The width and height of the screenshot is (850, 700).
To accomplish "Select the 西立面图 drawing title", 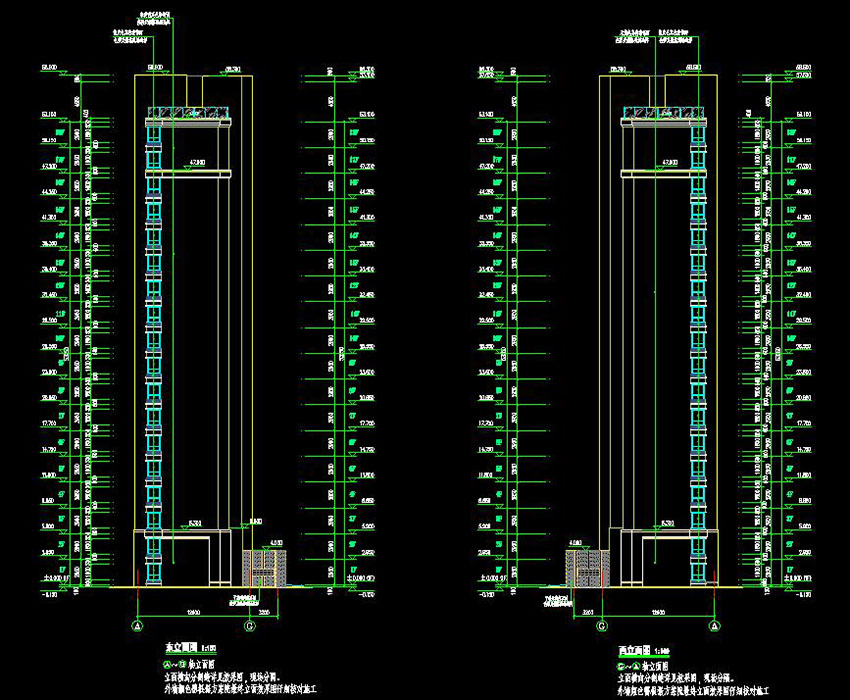I will (x=635, y=650).
